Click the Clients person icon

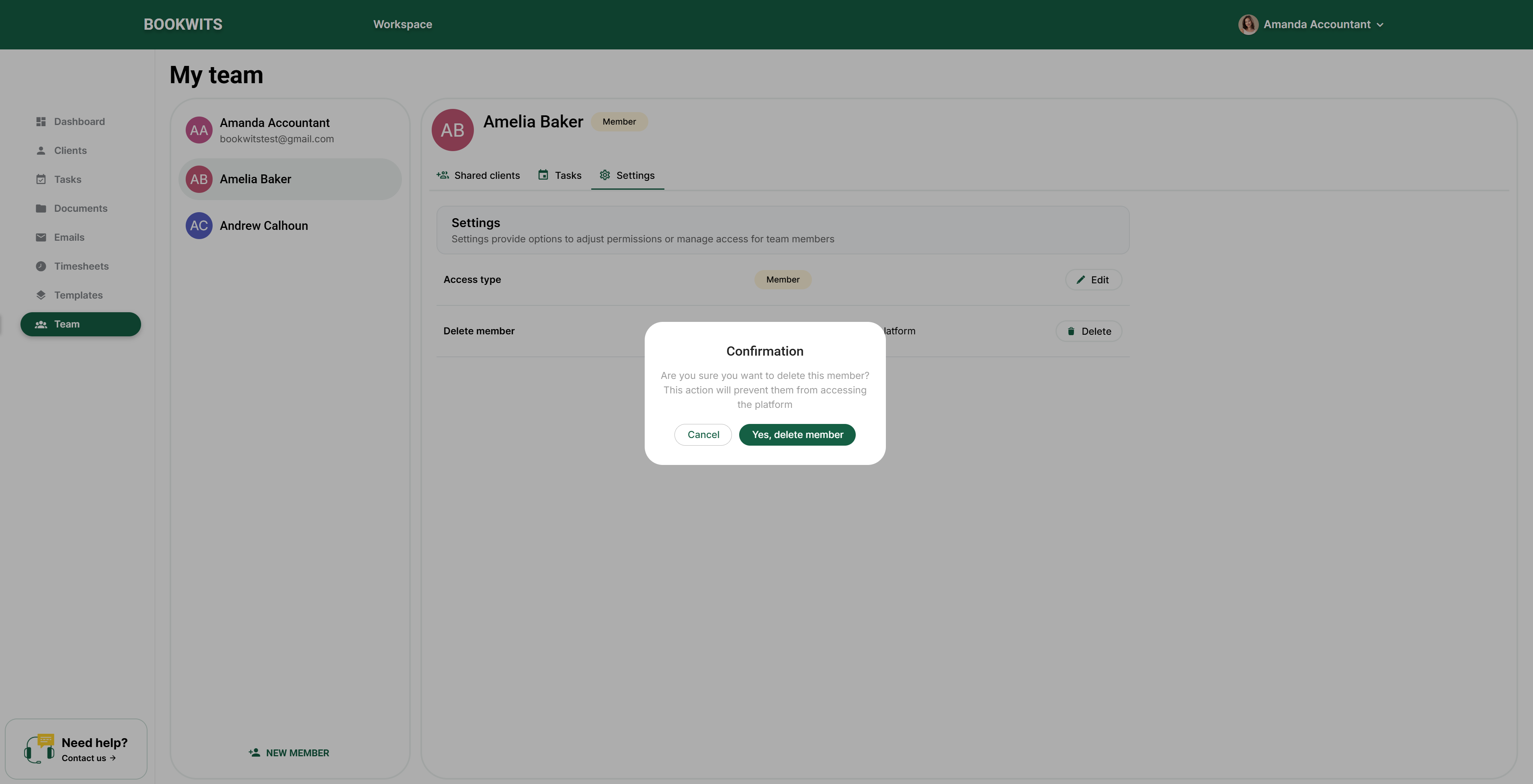[x=41, y=151]
